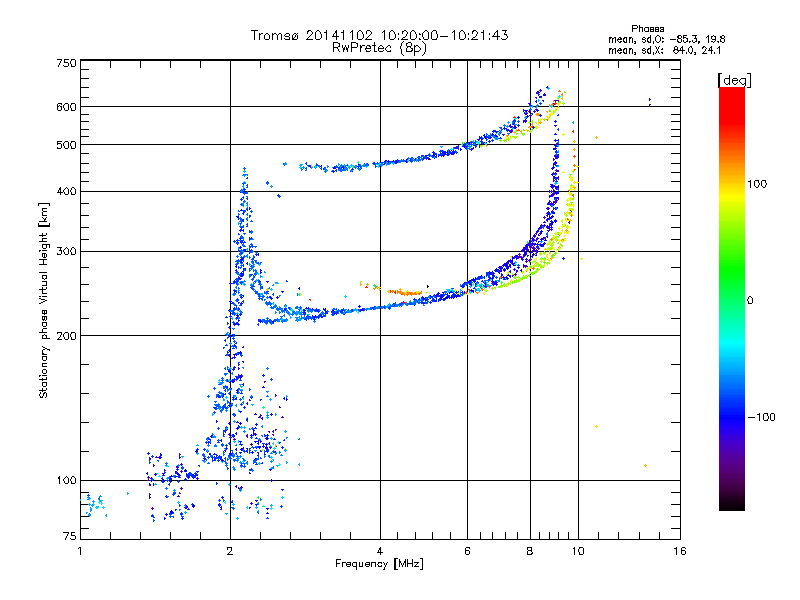Click the y-axis tick label '750'
Viewport: 800px width, 600px height.
click(x=67, y=63)
